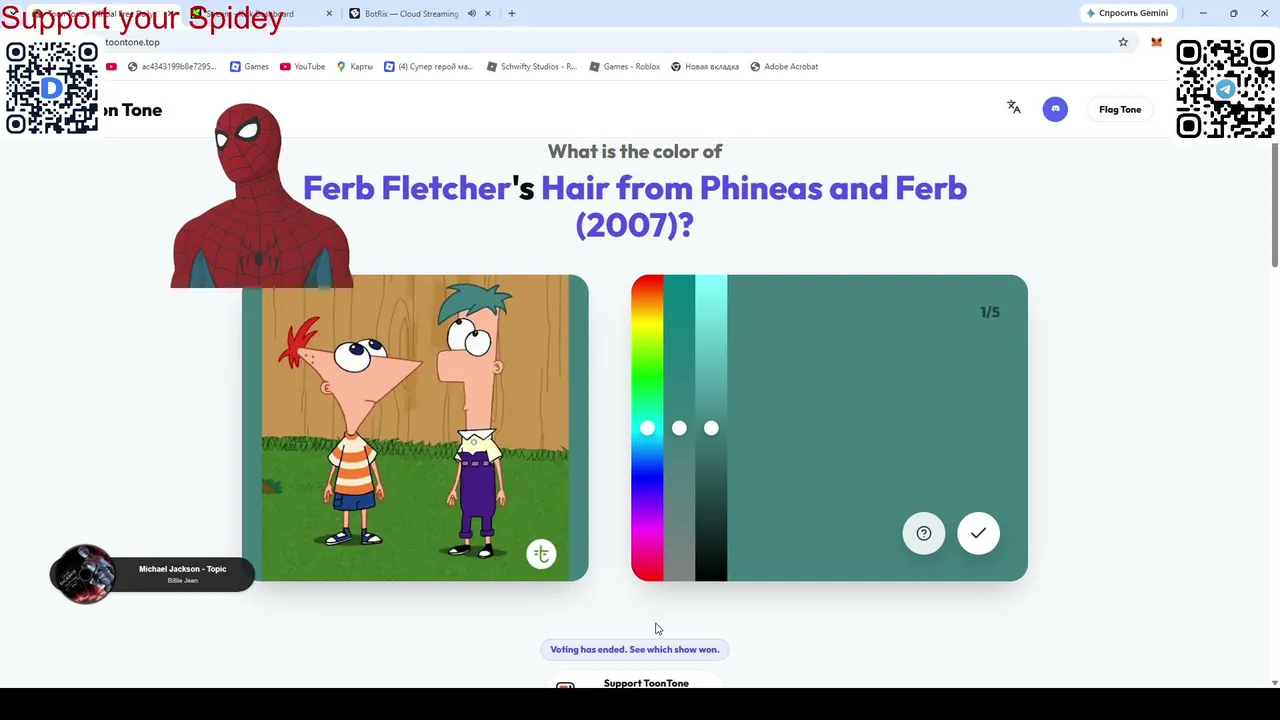Viewport: 1280px width, 720px height.
Task: Click the rainbow hue slider handle
Action: (647, 428)
